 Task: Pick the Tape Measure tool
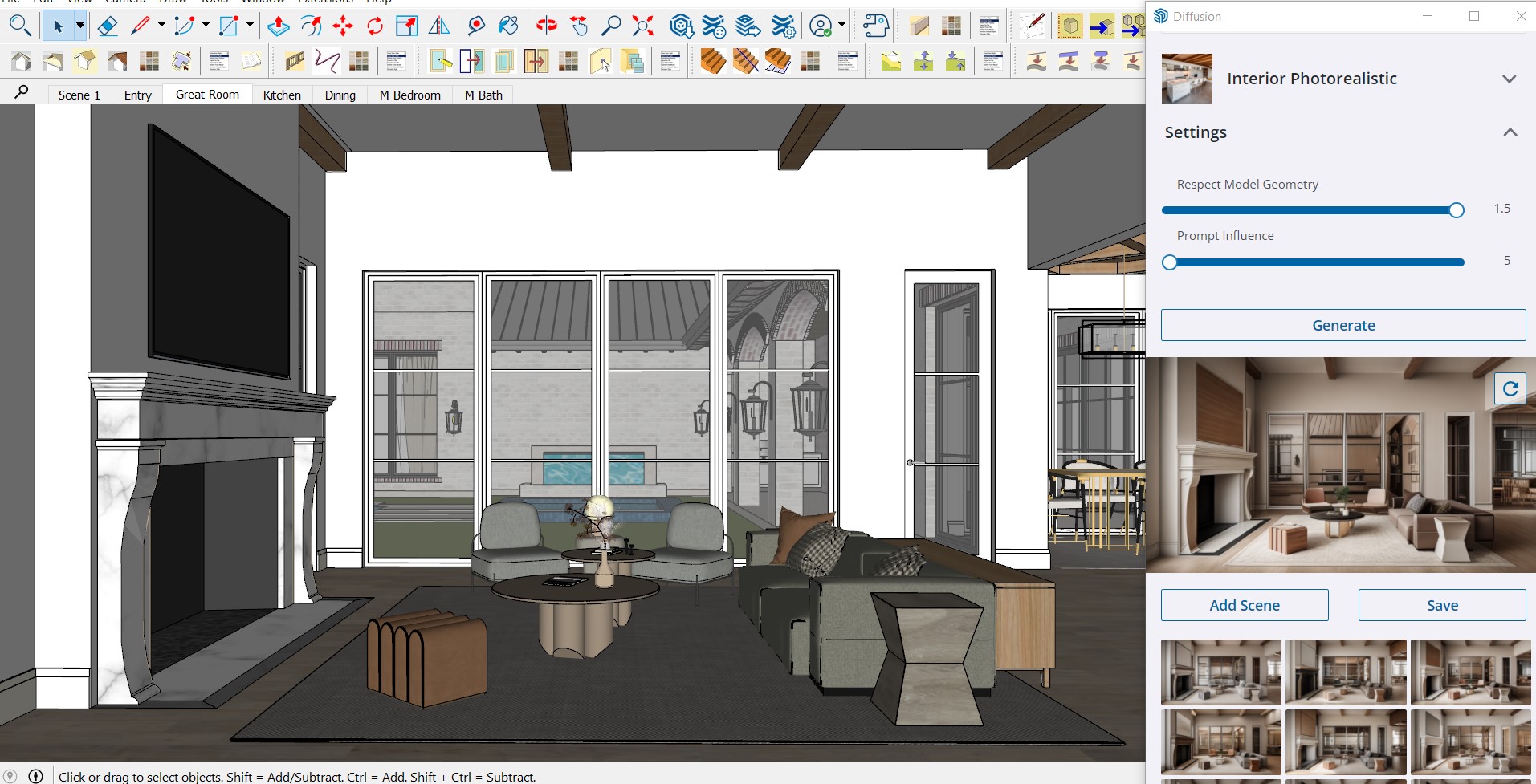[476, 26]
